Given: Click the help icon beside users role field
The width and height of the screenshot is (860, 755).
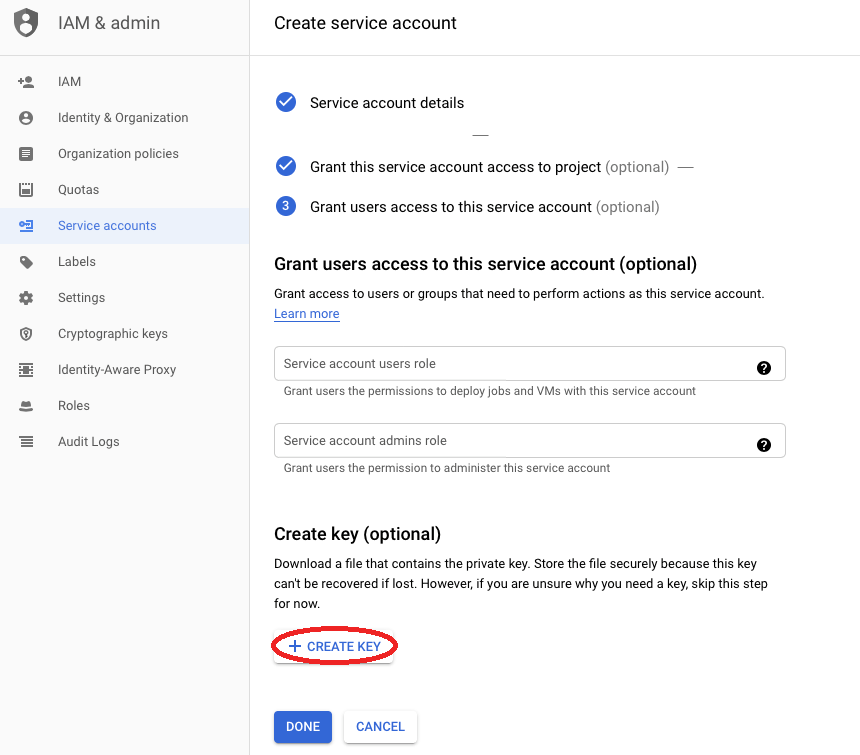Looking at the screenshot, I should [x=764, y=367].
